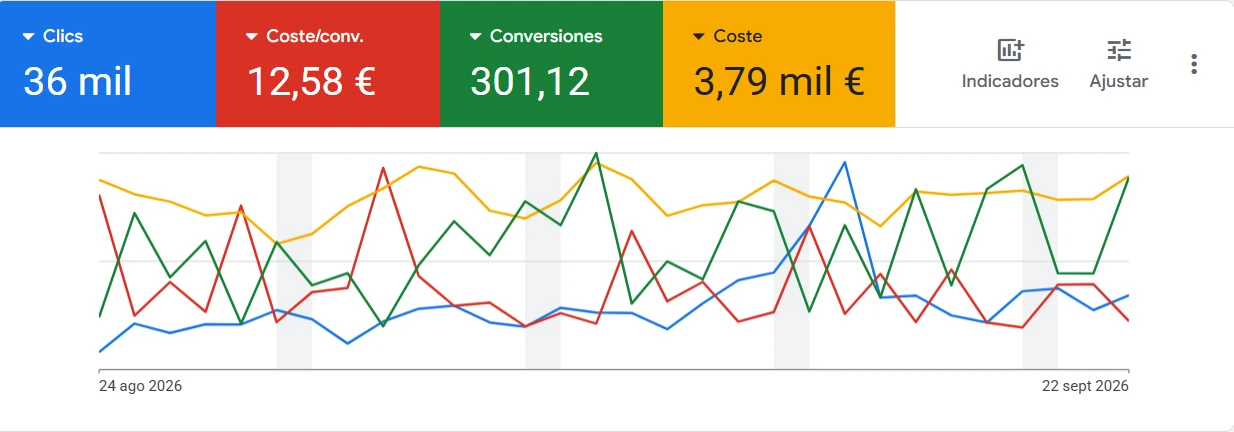Click the red line's highest peak

coord(383,168)
